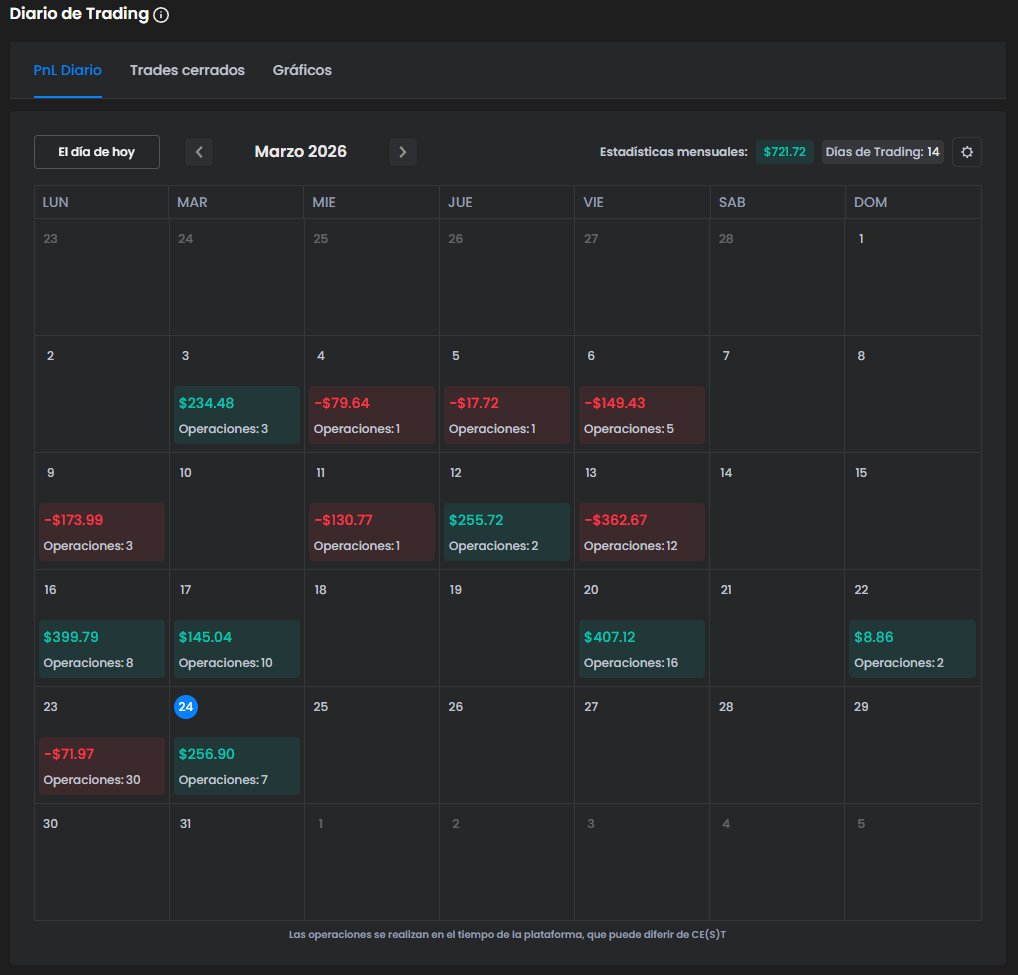Image resolution: width=1018 pixels, height=975 pixels.
Task: Open the -$79.64 entry on March 4
Action: point(371,415)
